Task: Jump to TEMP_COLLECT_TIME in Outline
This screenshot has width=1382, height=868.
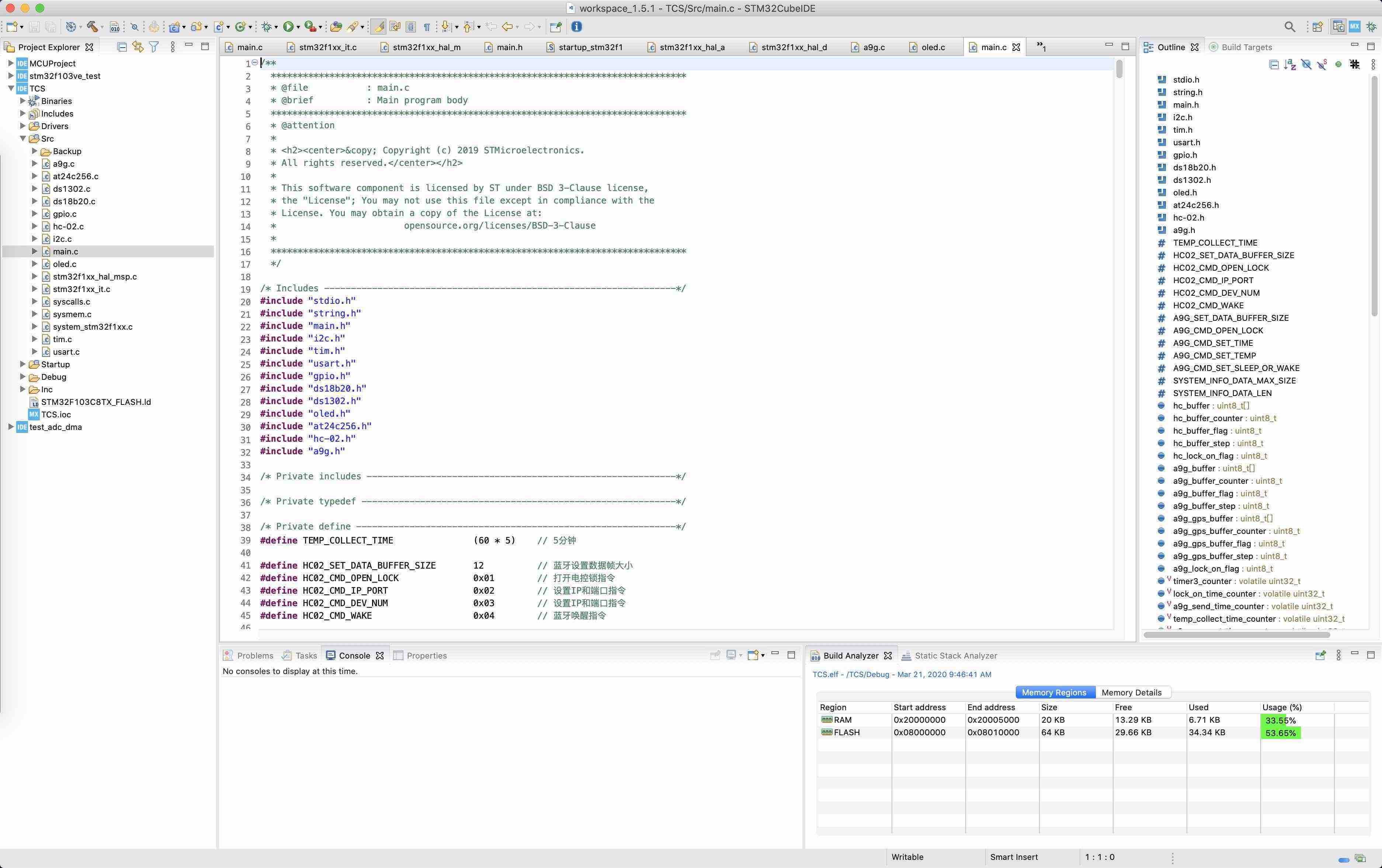Action: (1215, 243)
